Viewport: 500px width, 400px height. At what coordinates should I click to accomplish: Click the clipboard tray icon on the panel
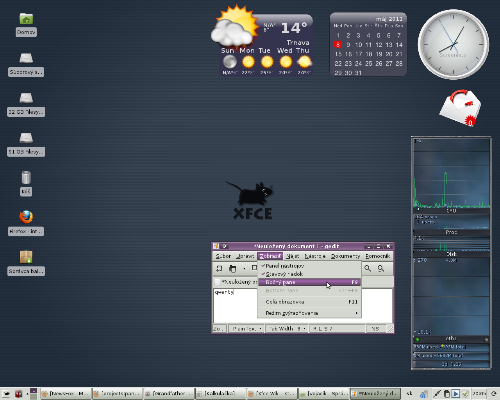pos(447,394)
